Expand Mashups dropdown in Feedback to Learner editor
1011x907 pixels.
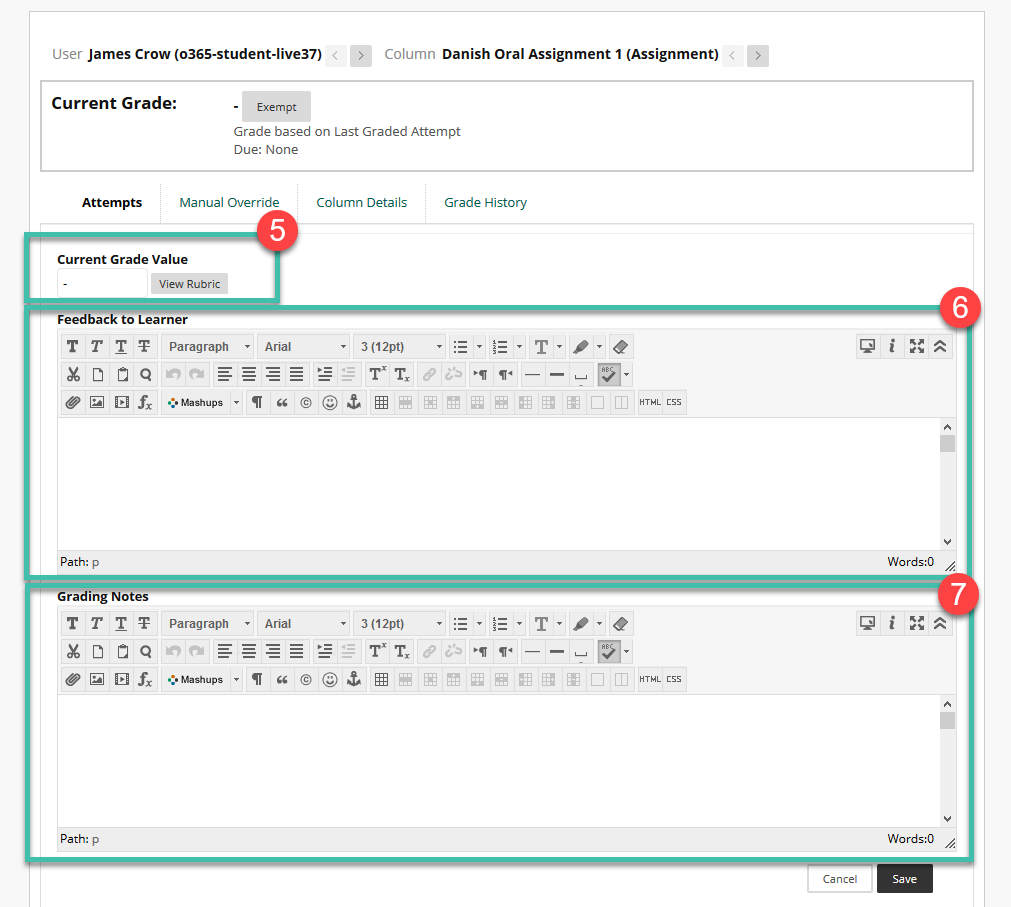[x=237, y=402]
